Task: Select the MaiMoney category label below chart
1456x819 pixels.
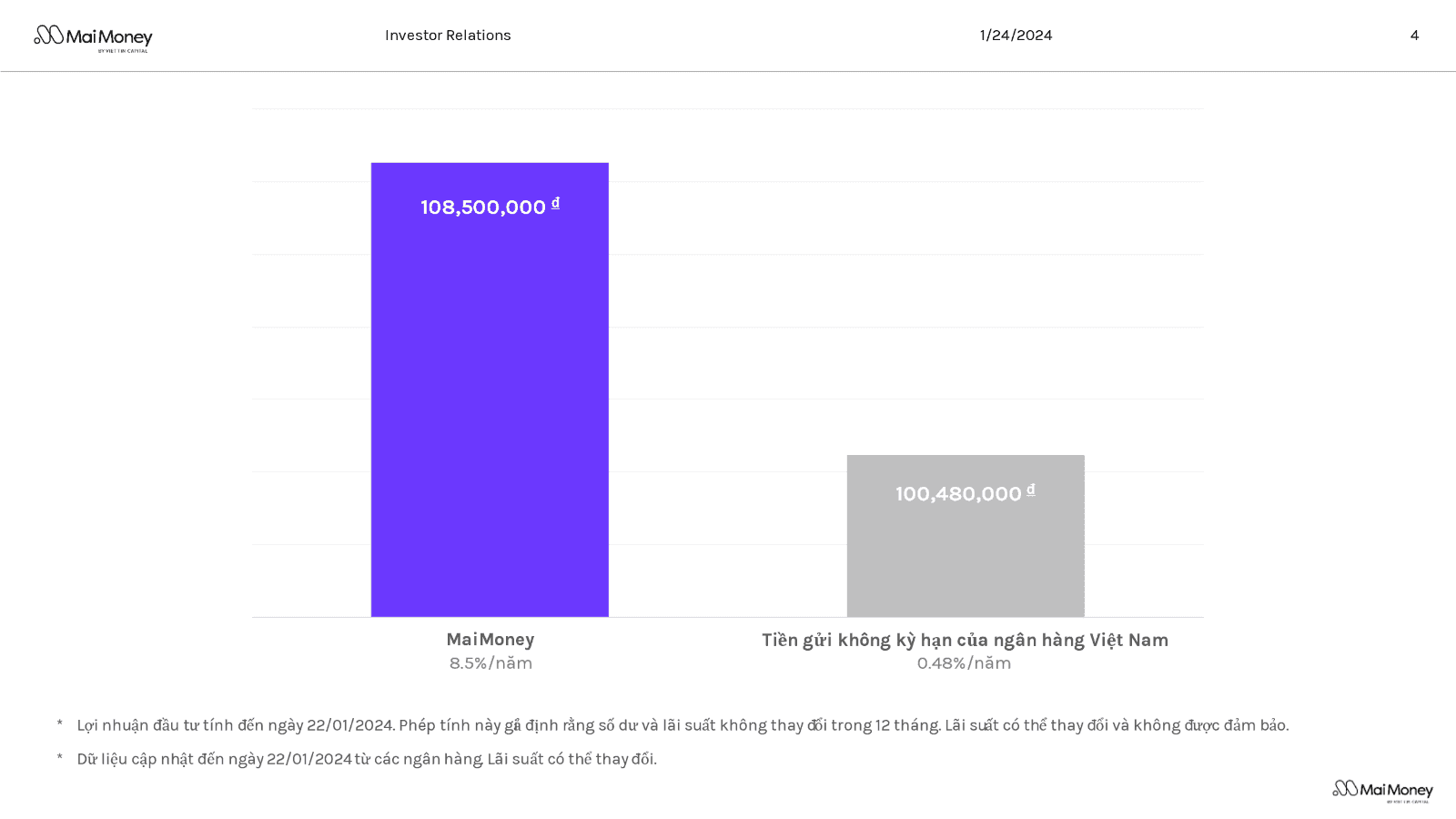Action: 490,640
